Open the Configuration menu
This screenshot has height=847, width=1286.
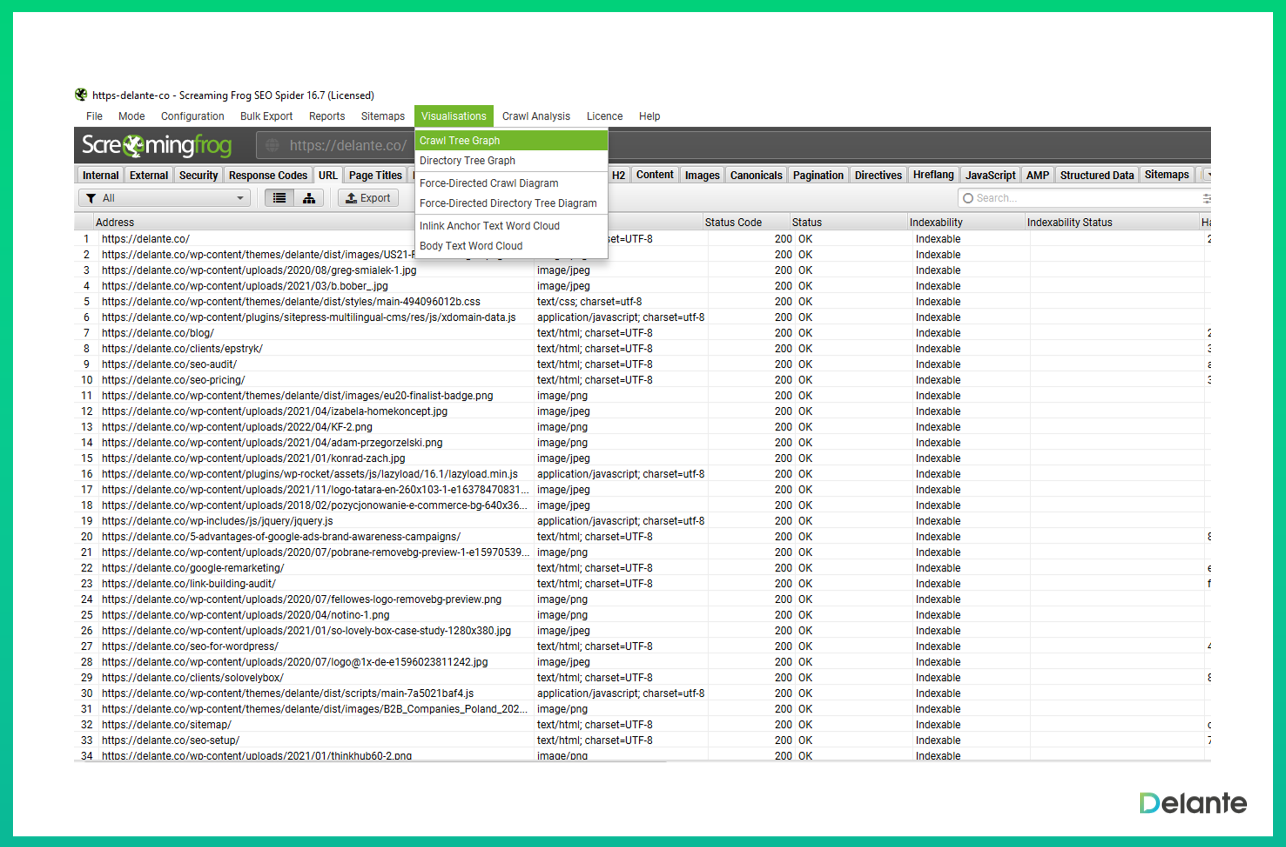point(192,116)
